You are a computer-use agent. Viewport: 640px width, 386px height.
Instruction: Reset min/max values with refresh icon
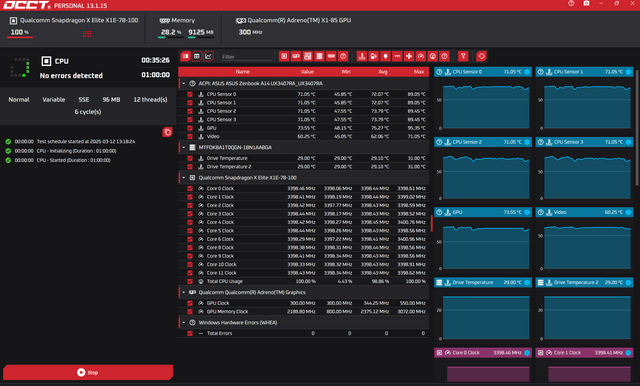pos(481,56)
